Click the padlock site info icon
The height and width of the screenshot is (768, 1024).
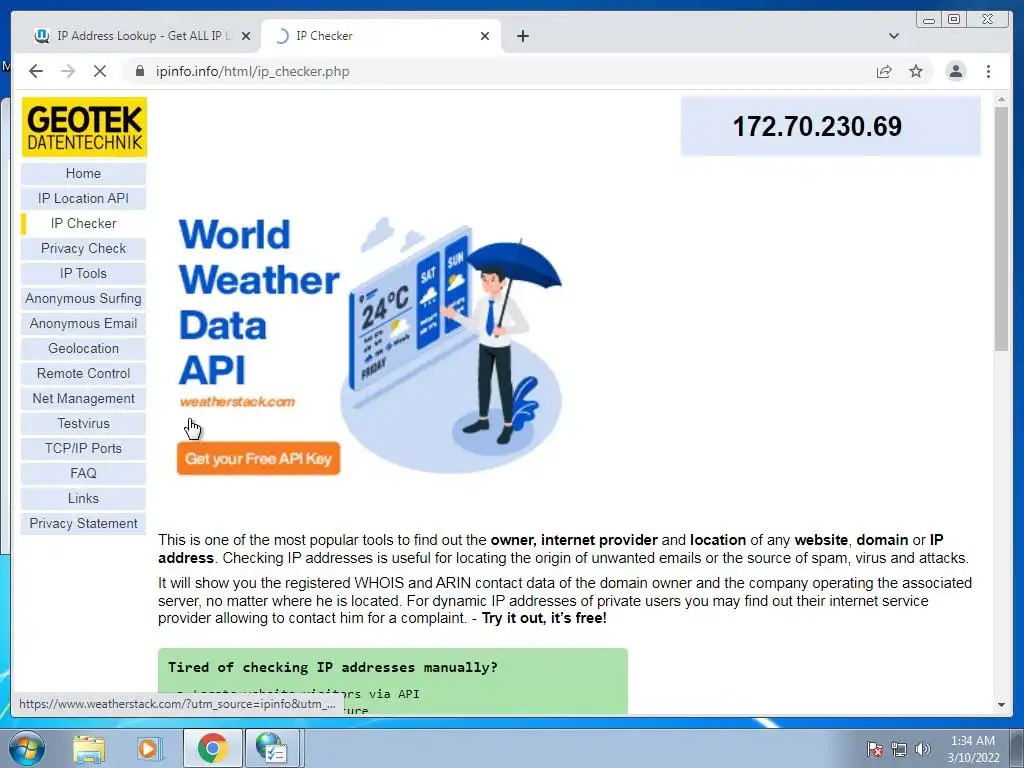tap(140, 71)
